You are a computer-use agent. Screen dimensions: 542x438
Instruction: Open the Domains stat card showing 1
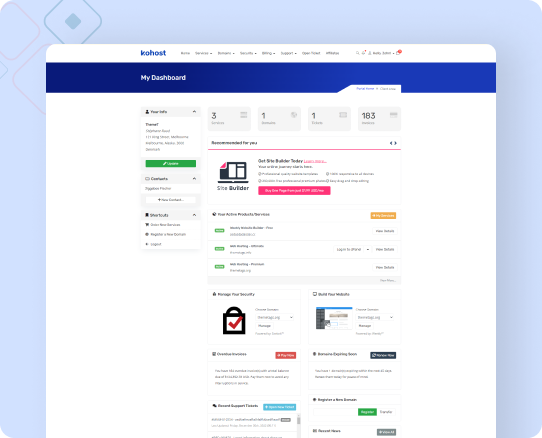click(x=279, y=119)
